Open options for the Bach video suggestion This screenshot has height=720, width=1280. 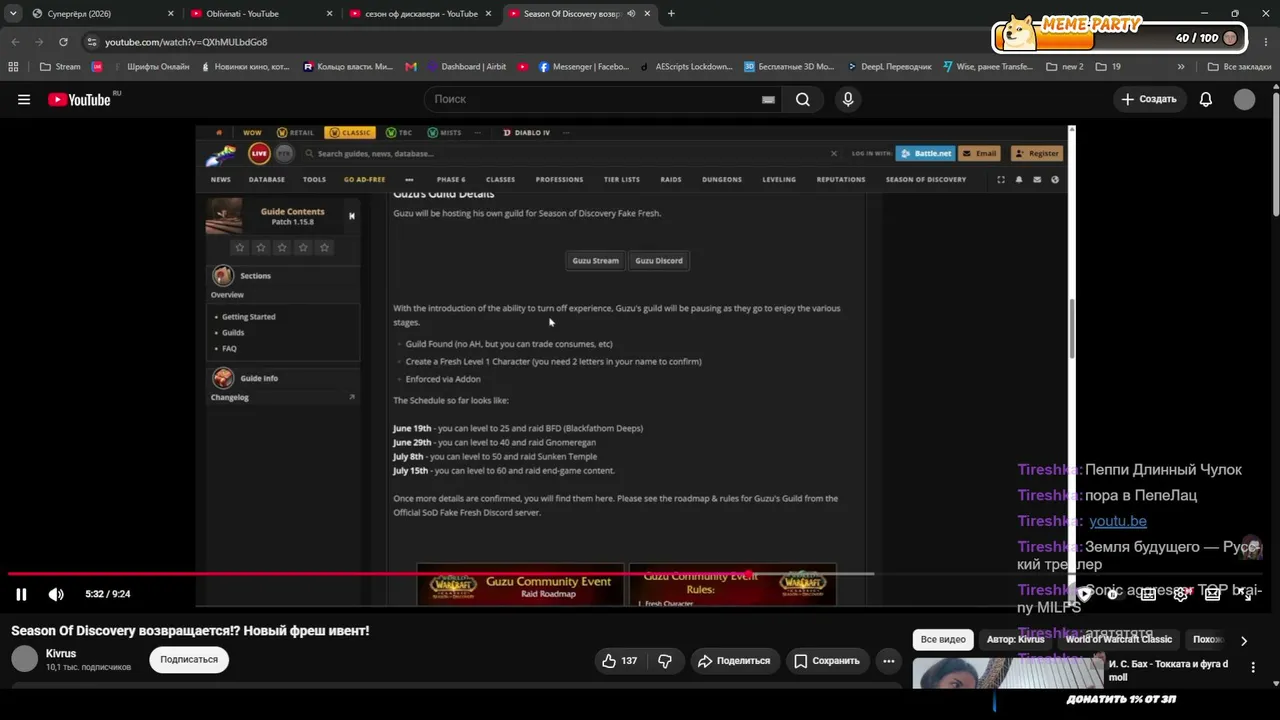1252,666
